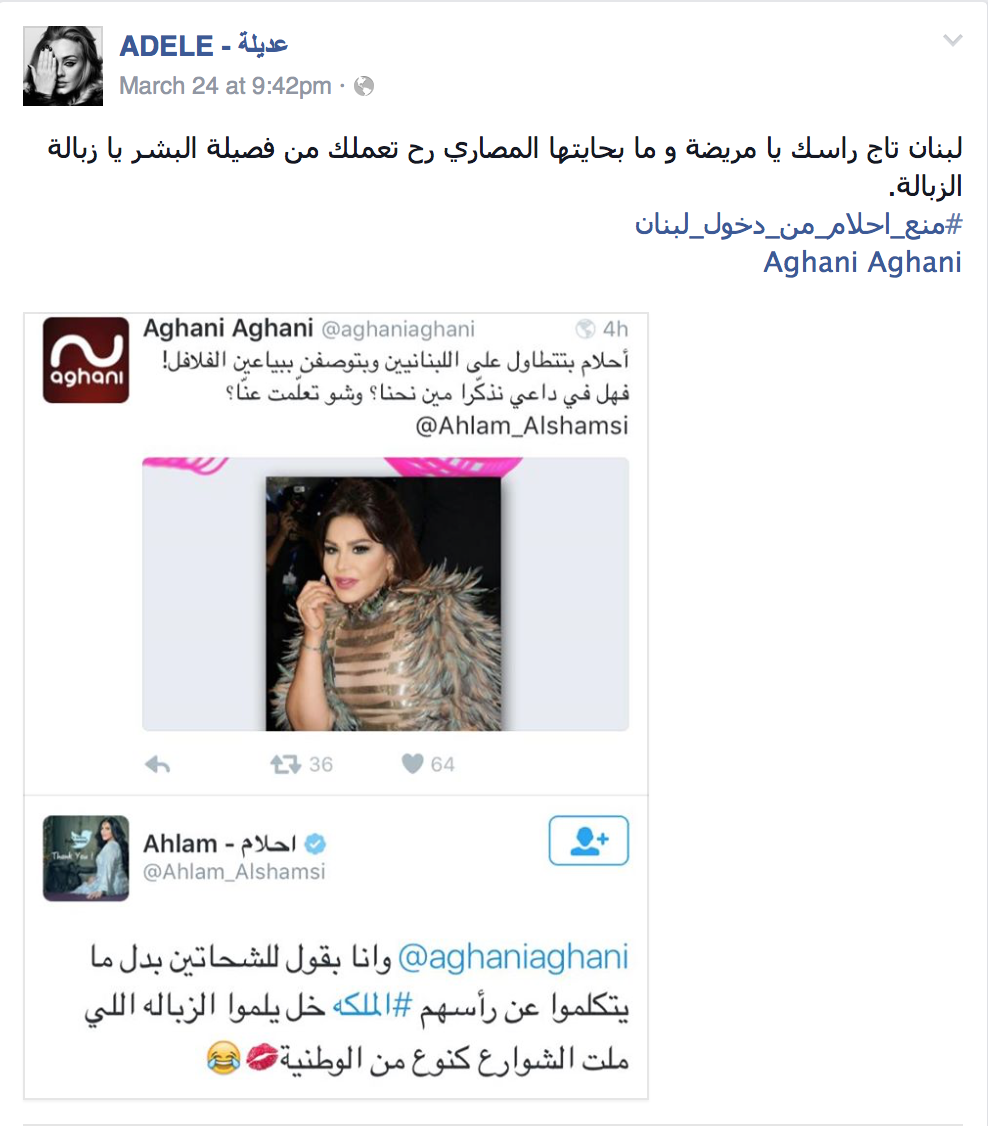This screenshot has height=1126, width=988.
Task: Click the tweet reply arrow icon
Action: coord(157,764)
